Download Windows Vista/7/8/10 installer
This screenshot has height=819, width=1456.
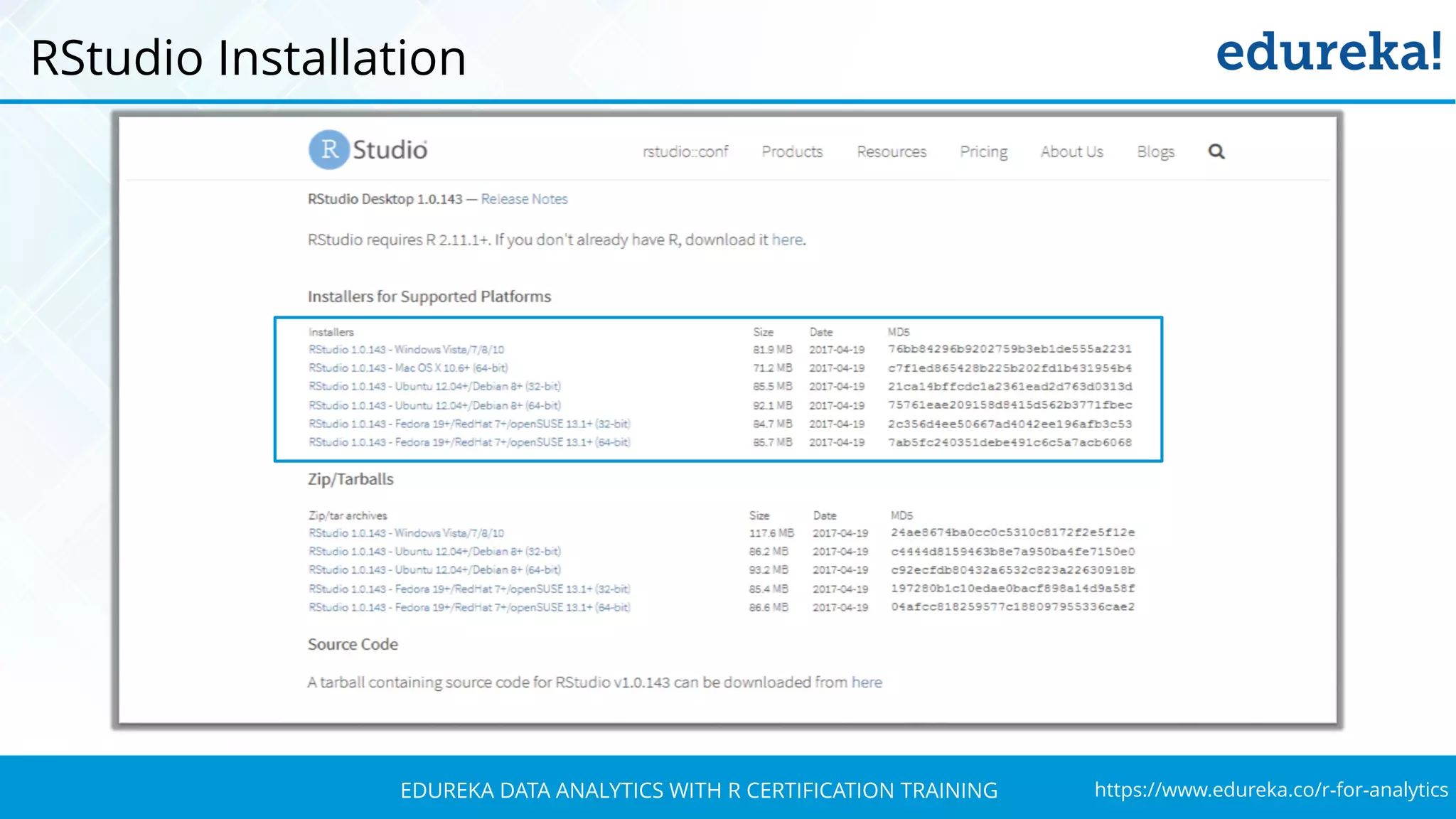(406, 350)
